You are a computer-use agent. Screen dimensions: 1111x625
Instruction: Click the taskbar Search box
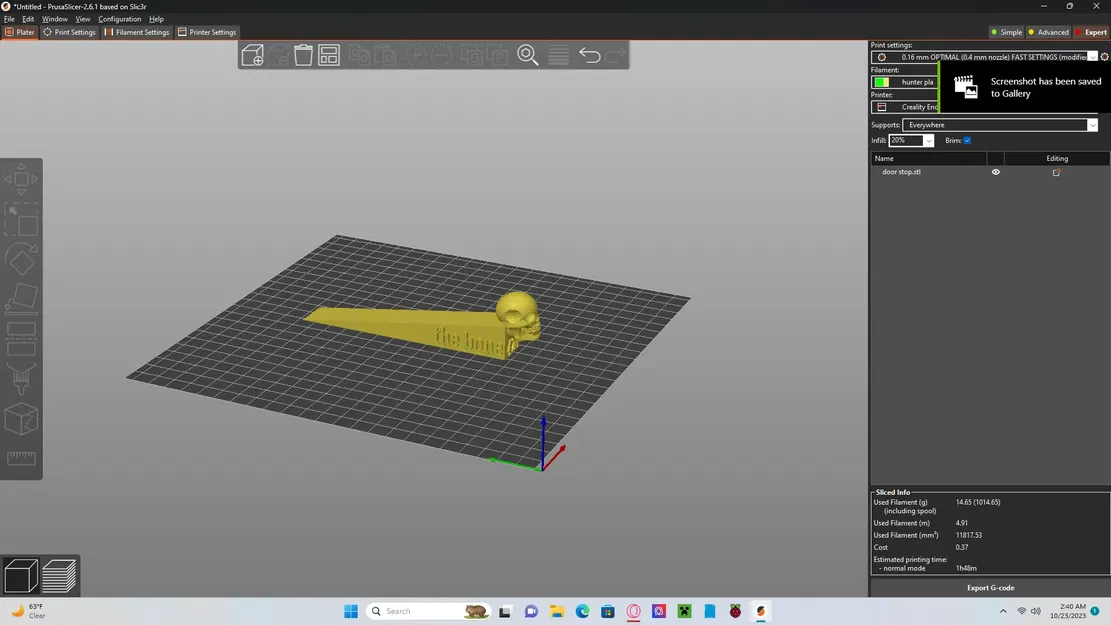[x=428, y=611]
